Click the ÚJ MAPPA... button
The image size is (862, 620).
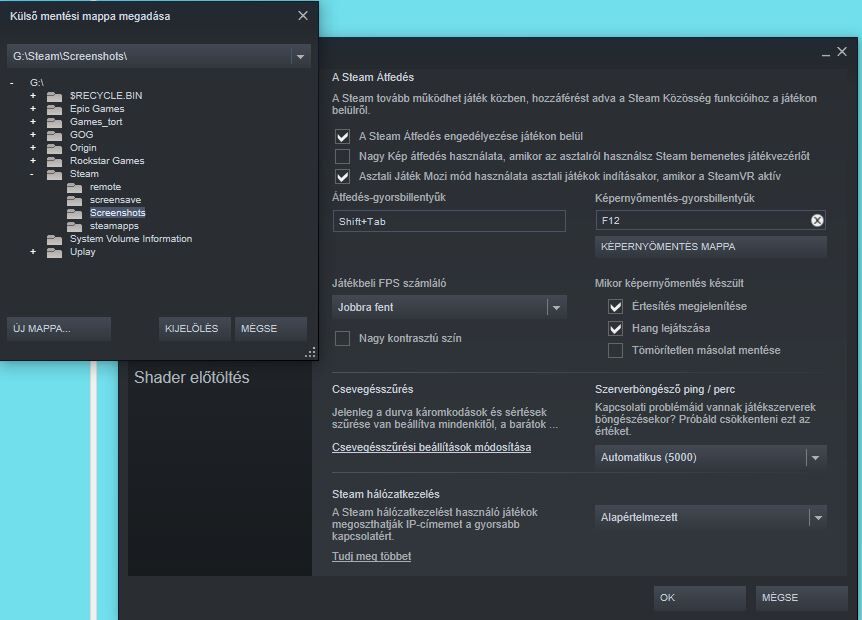[59, 329]
